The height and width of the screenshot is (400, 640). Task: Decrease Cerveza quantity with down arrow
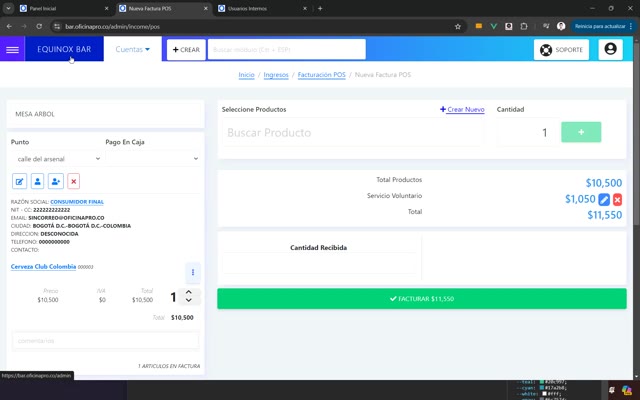(x=189, y=300)
